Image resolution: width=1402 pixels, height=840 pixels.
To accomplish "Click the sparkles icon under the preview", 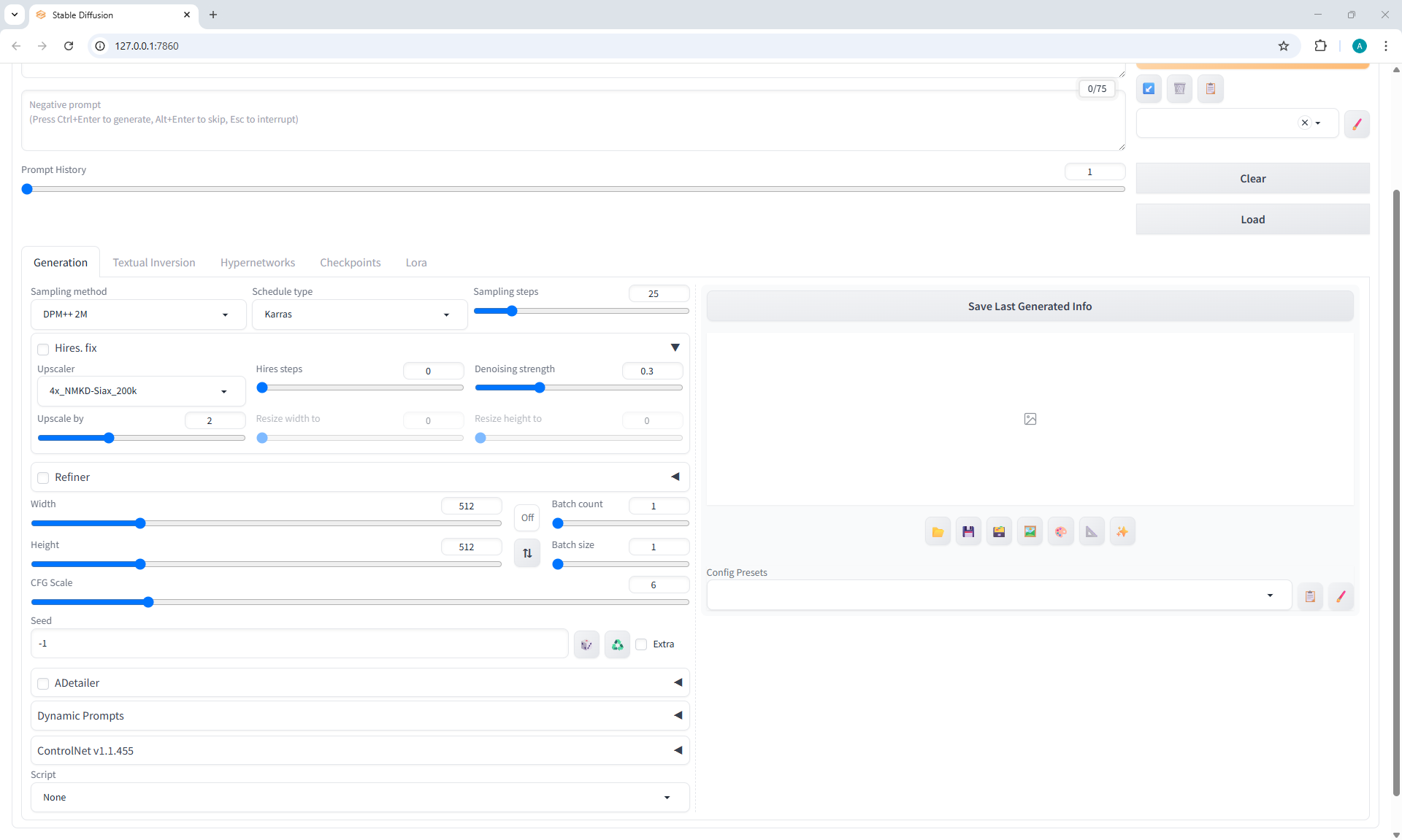I will coord(1122,532).
